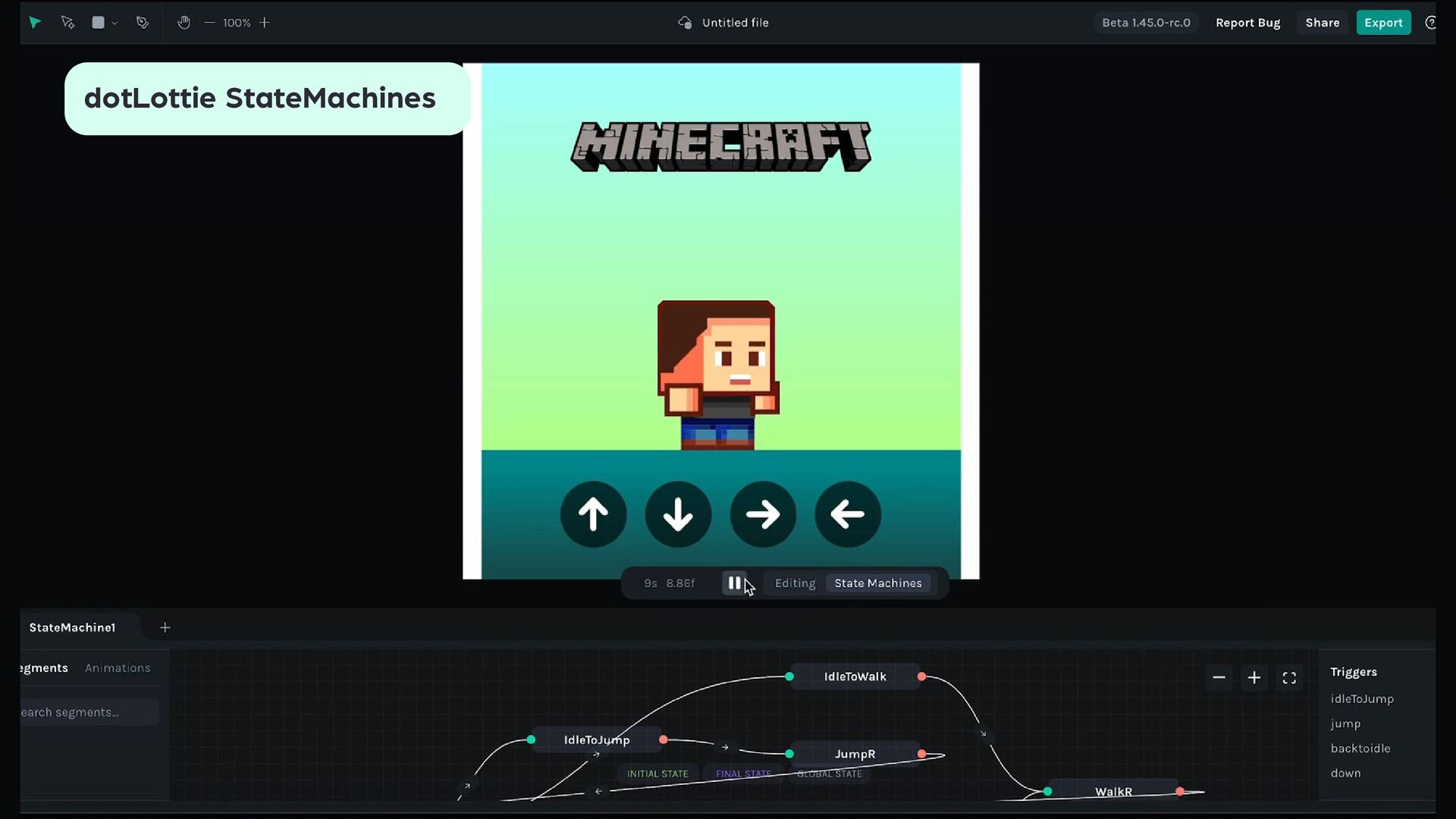Open the shape tool dropdown arrow
The image size is (1456, 819).
[x=115, y=24]
